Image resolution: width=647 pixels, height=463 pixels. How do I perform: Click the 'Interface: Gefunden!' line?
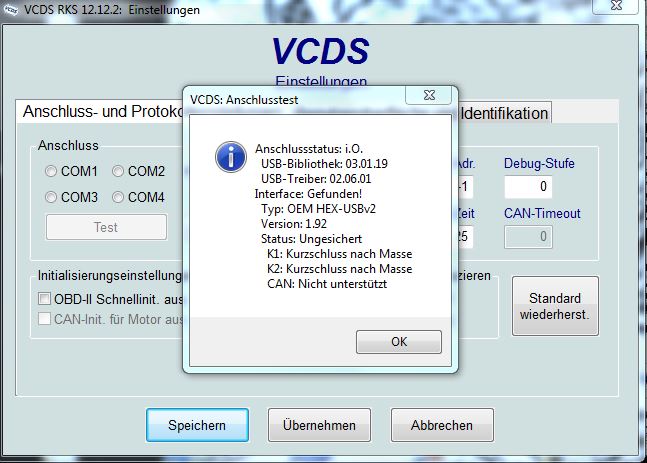tap(308, 194)
